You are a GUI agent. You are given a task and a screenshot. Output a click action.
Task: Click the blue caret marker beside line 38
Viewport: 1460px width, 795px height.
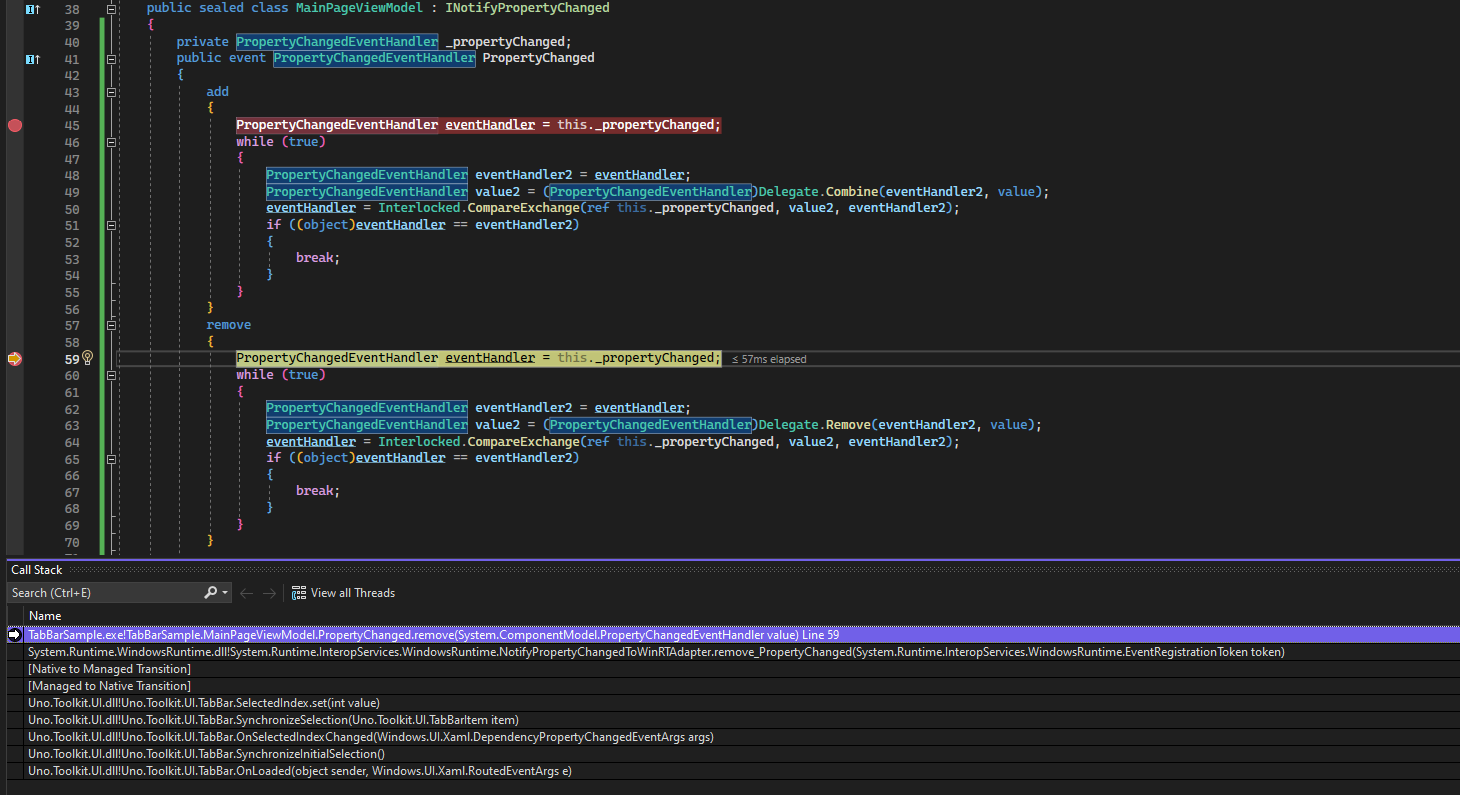click(x=31, y=8)
